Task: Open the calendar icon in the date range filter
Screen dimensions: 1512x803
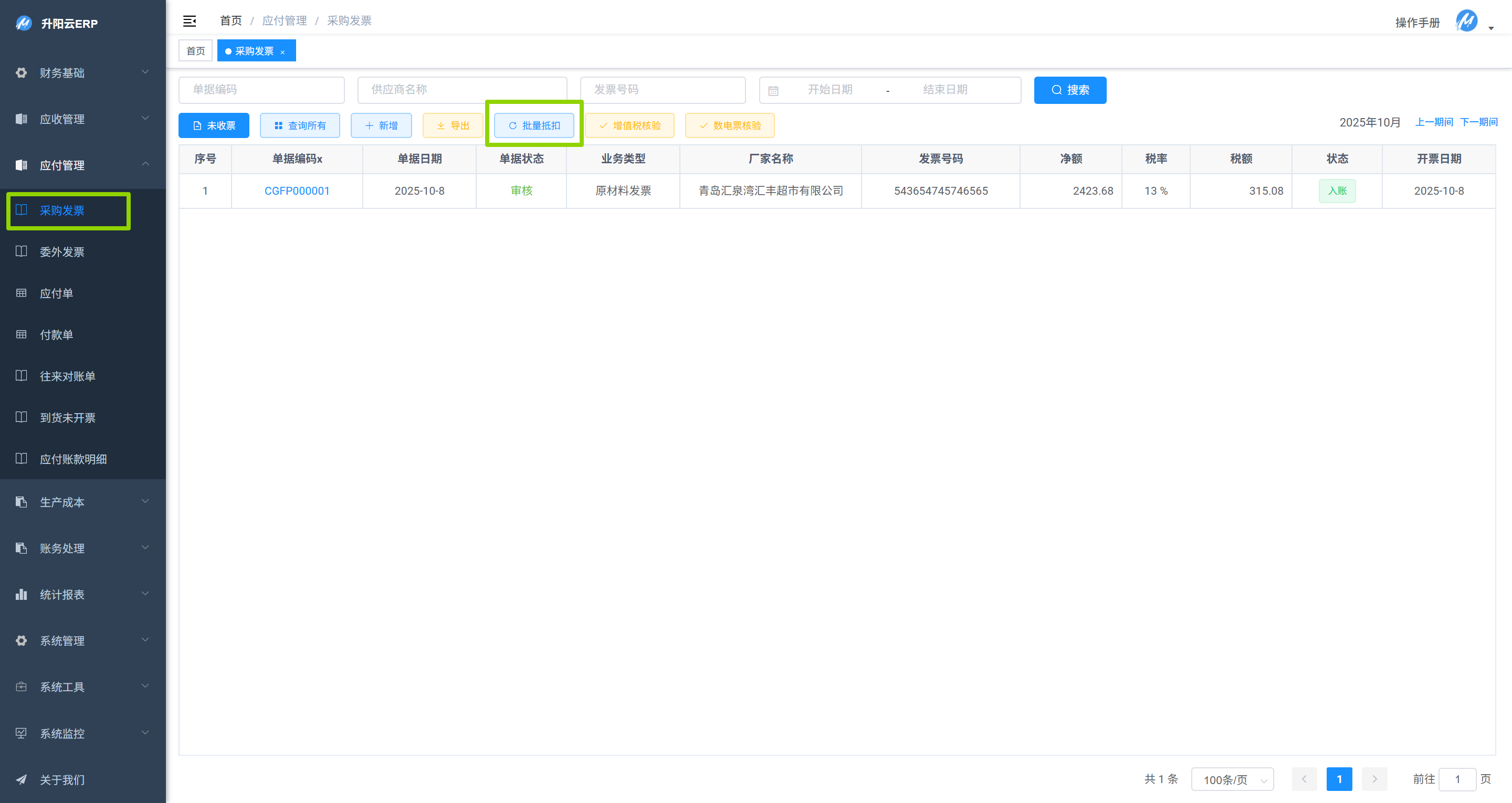Action: (x=774, y=90)
